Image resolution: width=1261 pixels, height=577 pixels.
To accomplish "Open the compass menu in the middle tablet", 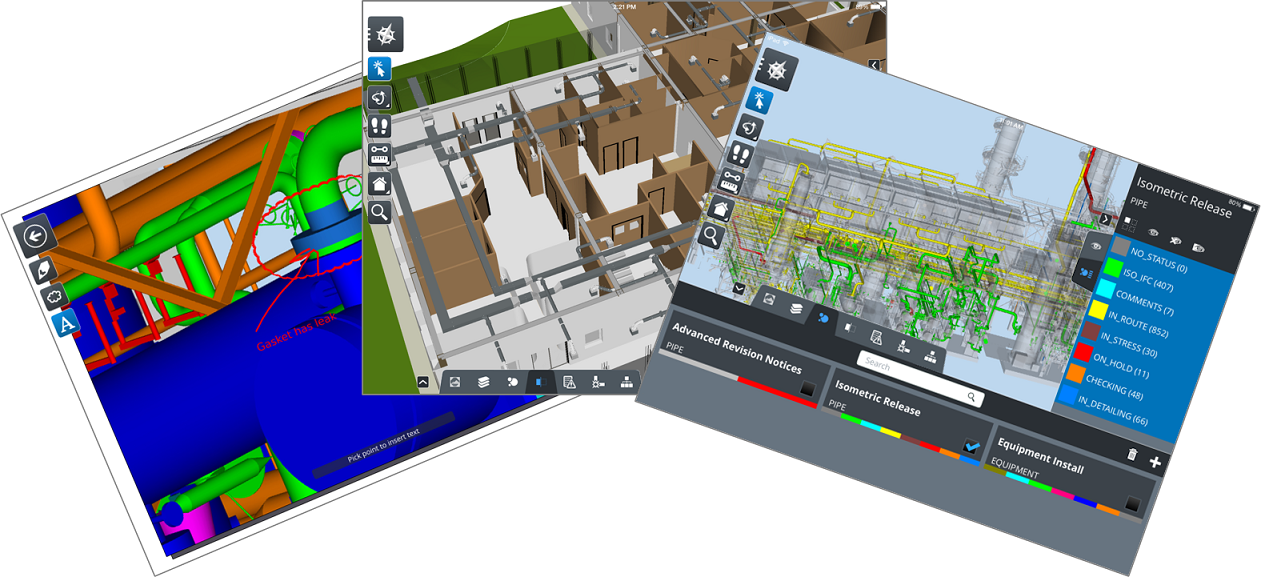I will point(385,34).
